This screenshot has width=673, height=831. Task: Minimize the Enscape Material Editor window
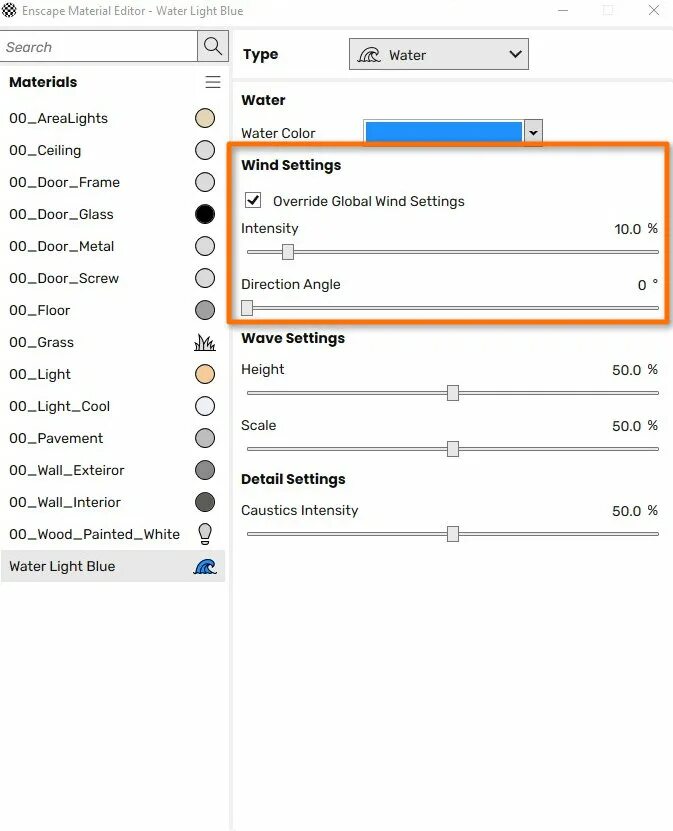coord(563,10)
